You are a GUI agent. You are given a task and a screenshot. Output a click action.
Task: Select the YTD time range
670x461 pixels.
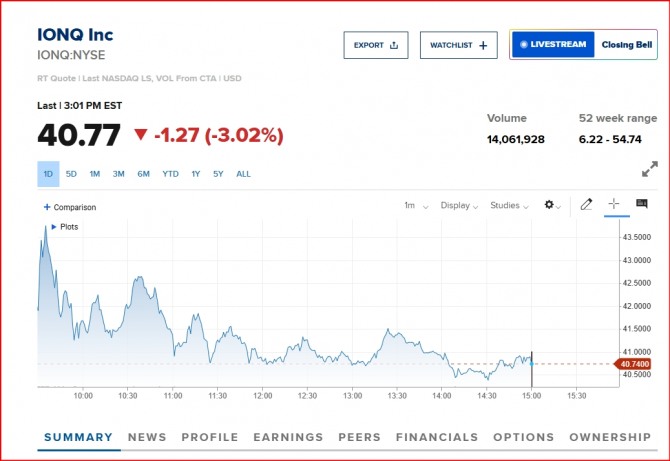click(170, 174)
